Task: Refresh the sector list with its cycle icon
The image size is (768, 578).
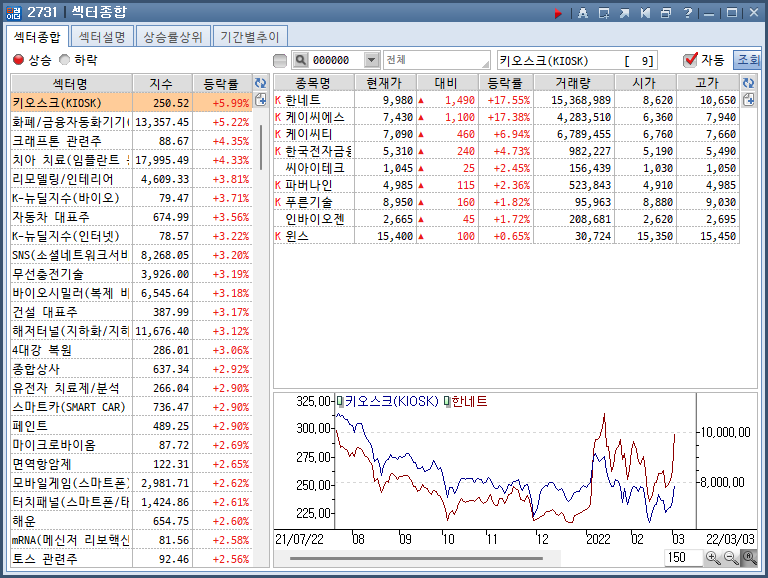Action: [261, 83]
